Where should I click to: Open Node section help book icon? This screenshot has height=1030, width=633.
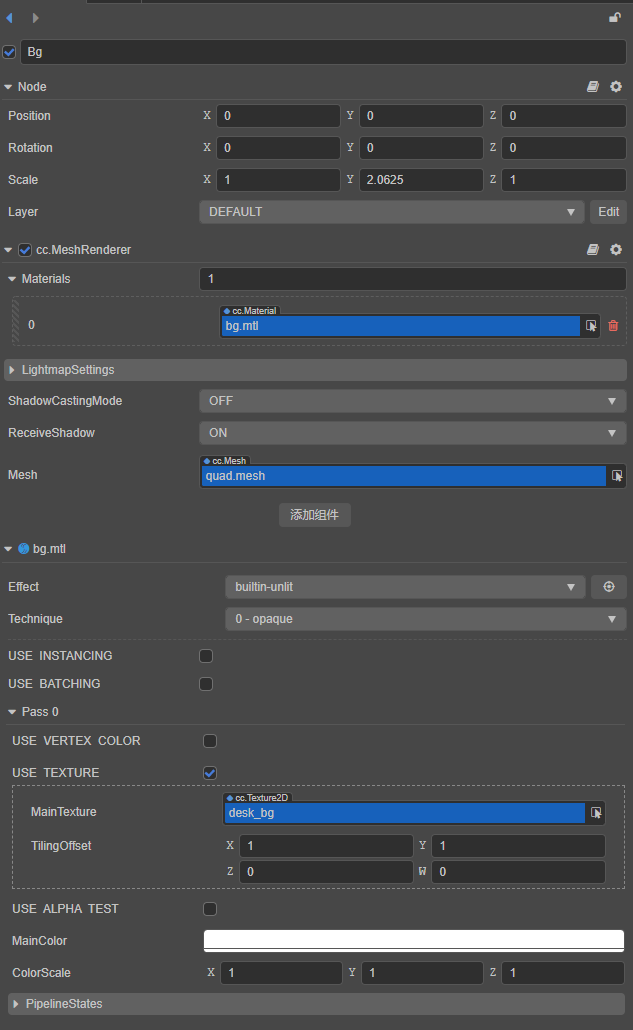(x=593, y=87)
